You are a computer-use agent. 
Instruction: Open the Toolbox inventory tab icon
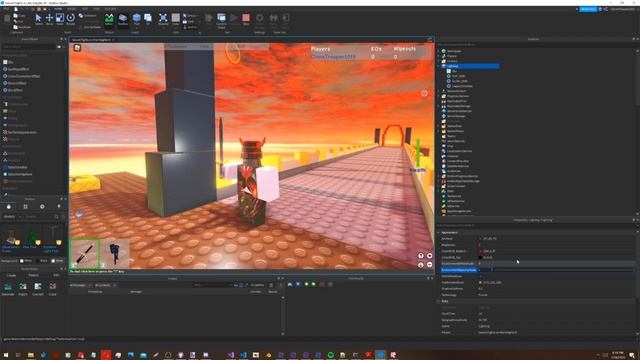[x=25, y=207]
